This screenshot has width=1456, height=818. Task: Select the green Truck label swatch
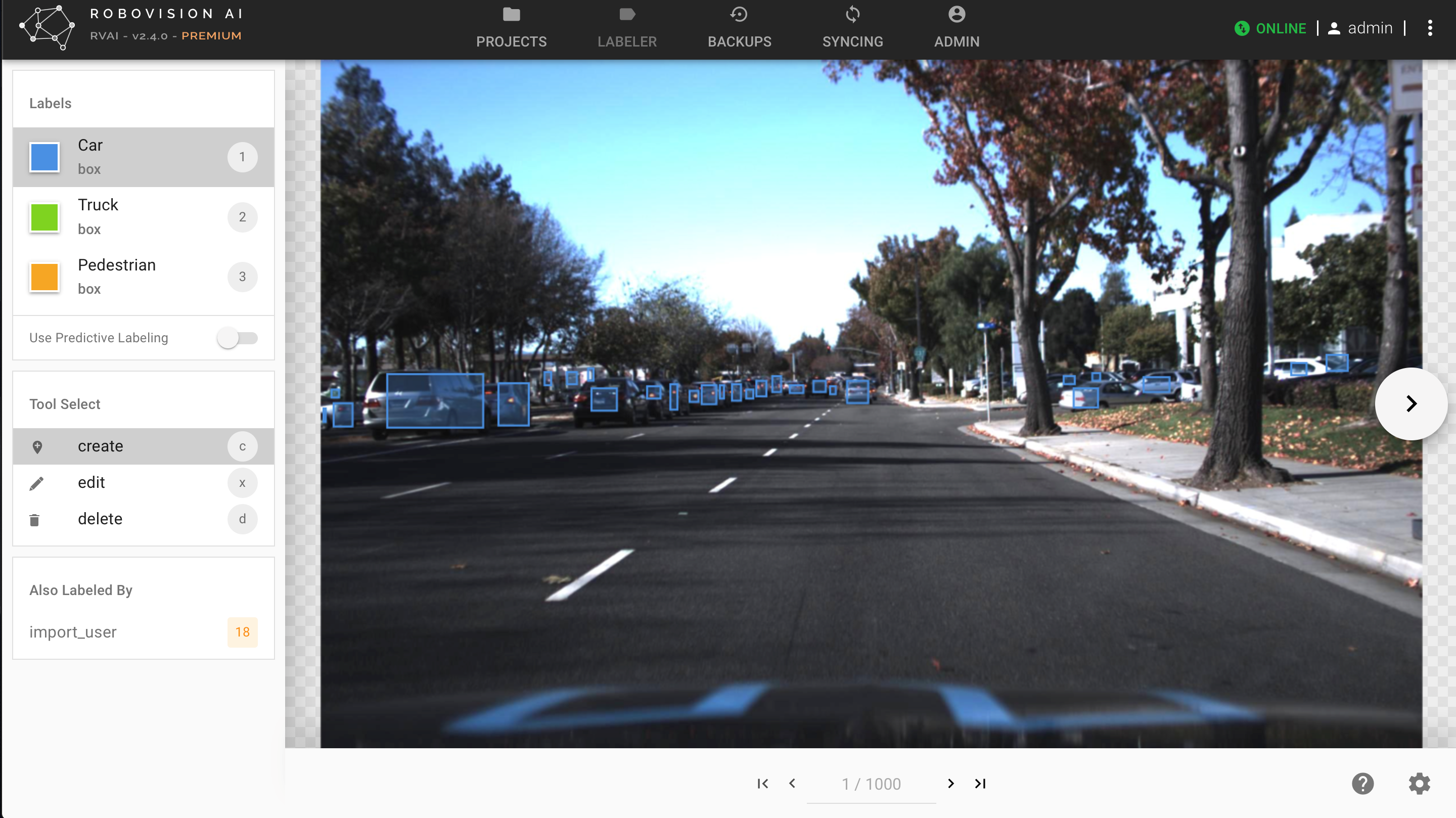[x=44, y=217]
